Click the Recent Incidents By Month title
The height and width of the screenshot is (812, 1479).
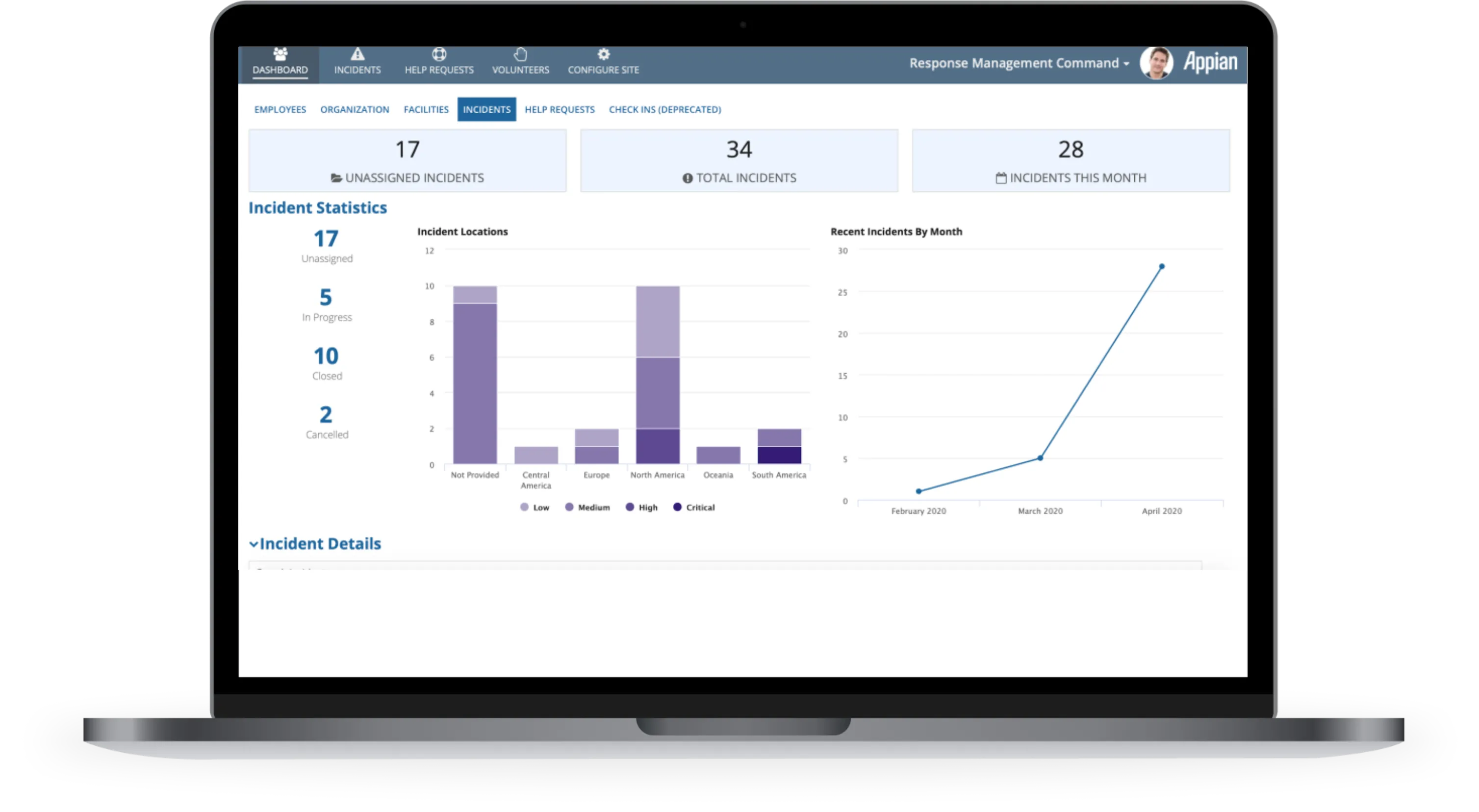coord(896,231)
